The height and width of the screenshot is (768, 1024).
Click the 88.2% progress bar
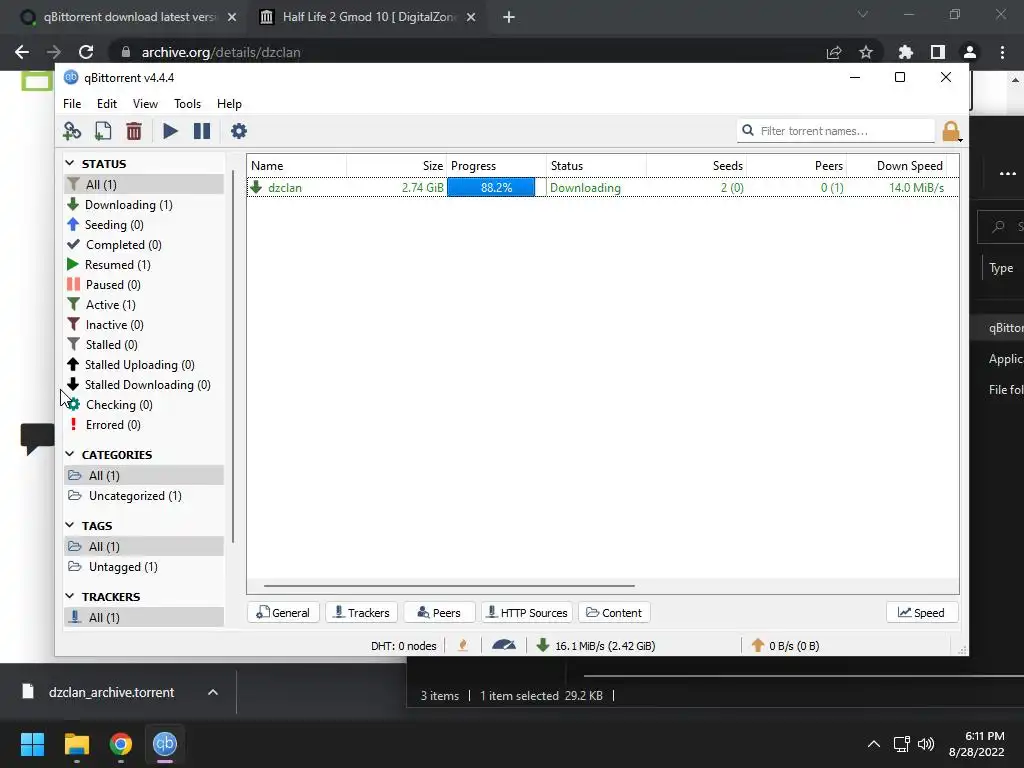[x=491, y=187]
